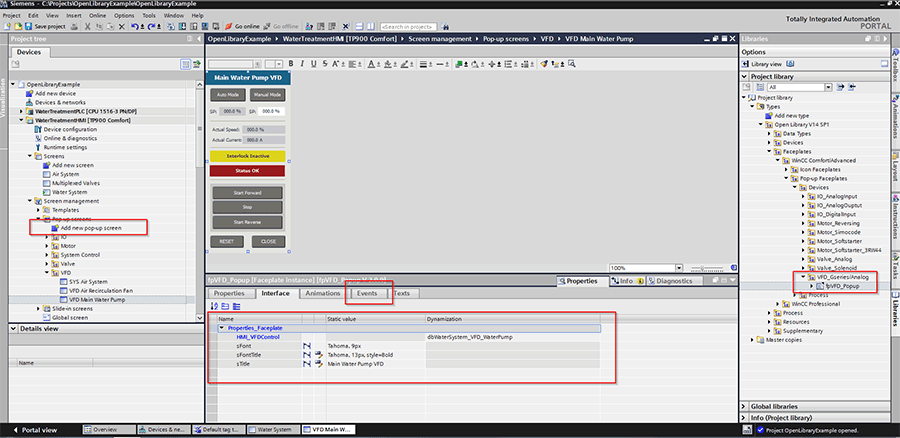900x438 pixels.
Task: Toggle Bold text formatting
Action: tap(291, 64)
